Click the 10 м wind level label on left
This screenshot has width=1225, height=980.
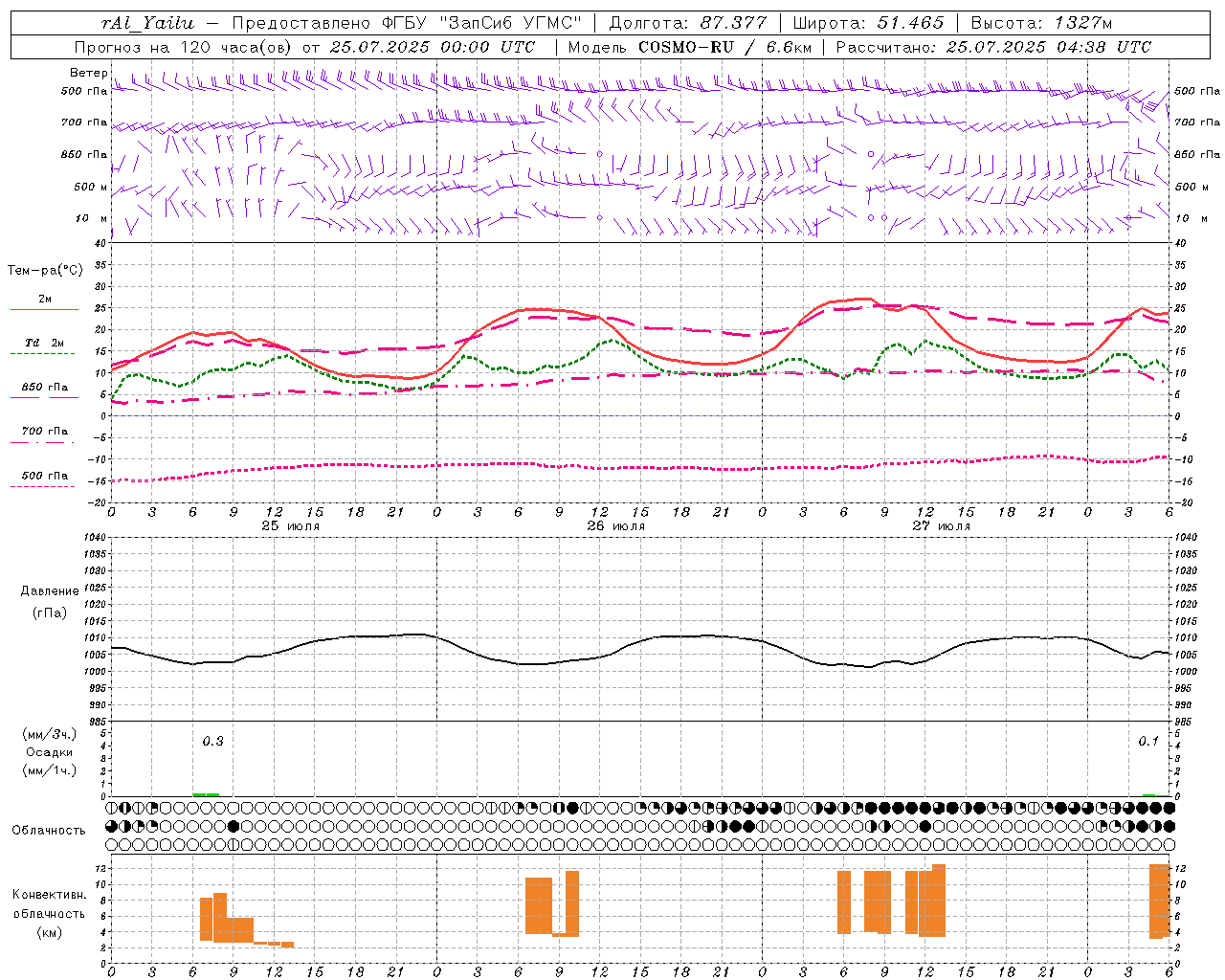(92, 218)
